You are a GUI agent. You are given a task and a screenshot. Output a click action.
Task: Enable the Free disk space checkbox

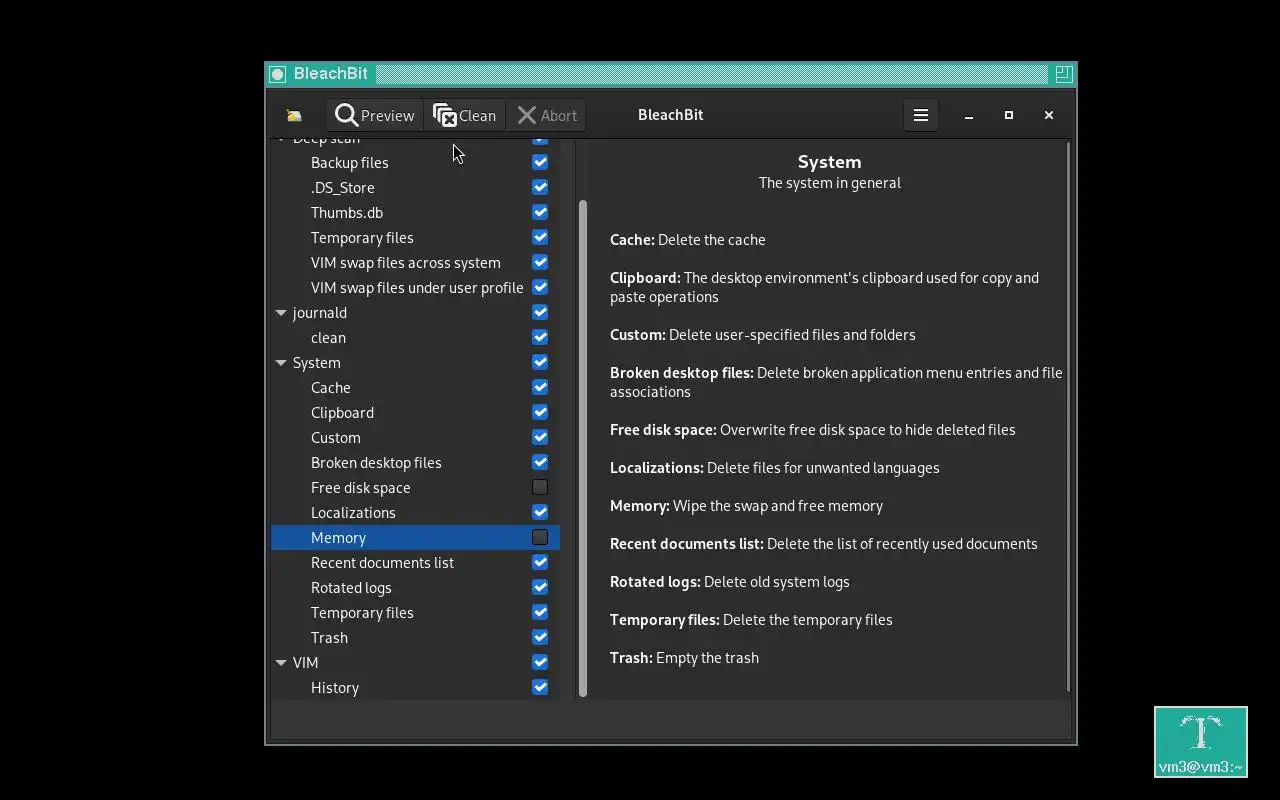pos(540,487)
